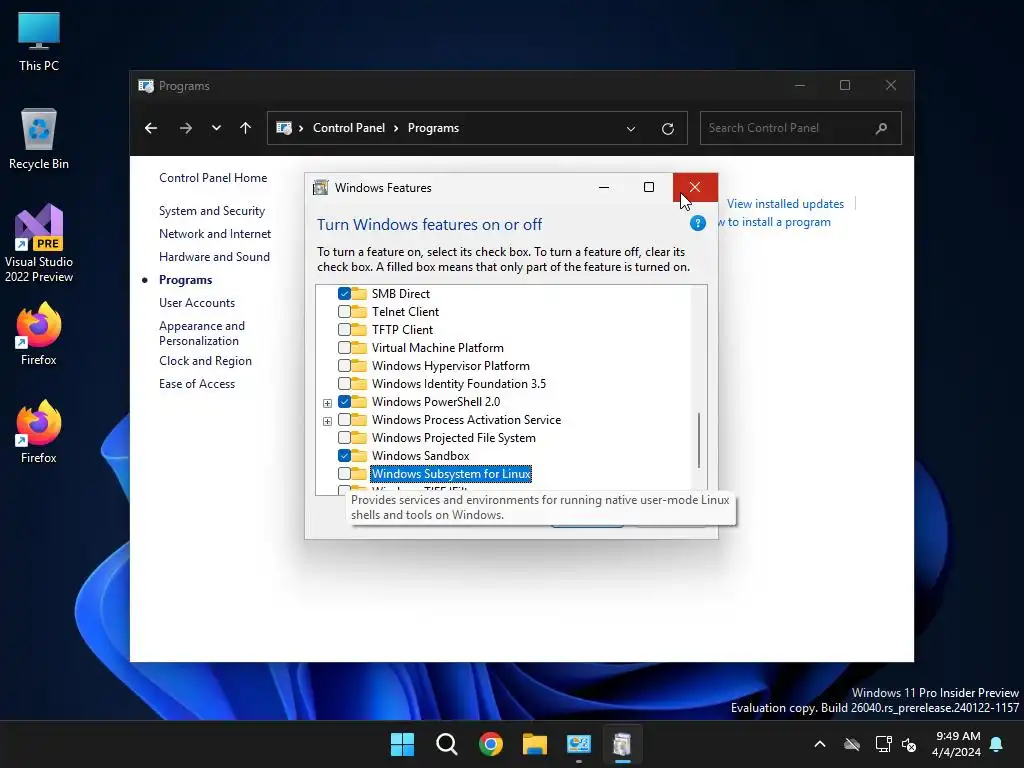This screenshot has height=768, width=1024.
Task: Check Telnet Client feature
Action: (x=344, y=312)
